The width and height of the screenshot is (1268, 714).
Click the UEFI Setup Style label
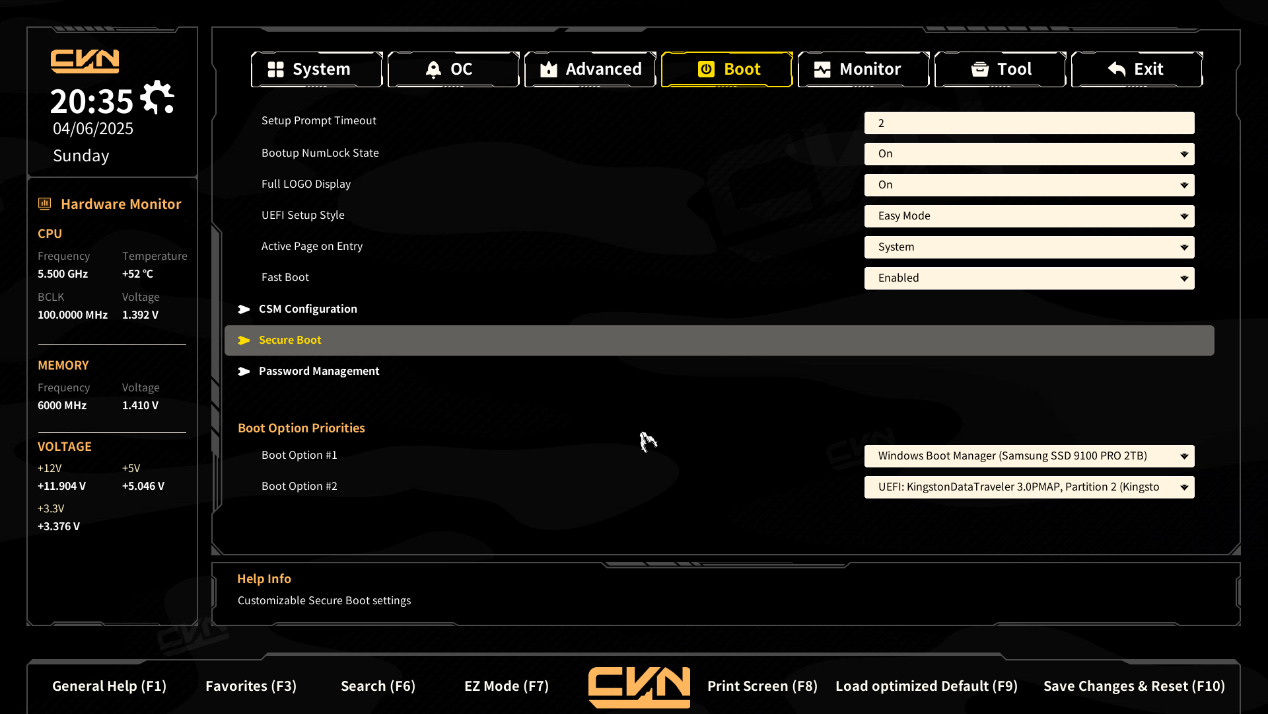303,215
